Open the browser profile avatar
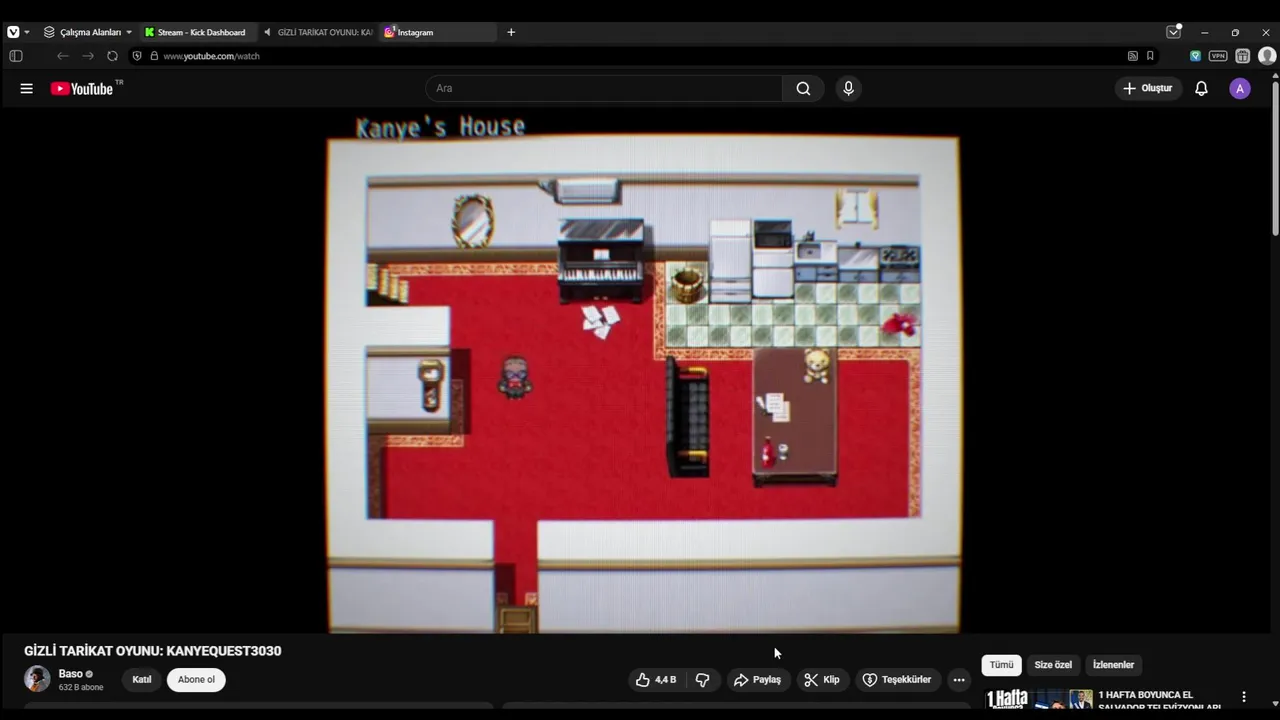The image size is (1280, 720). (1267, 56)
